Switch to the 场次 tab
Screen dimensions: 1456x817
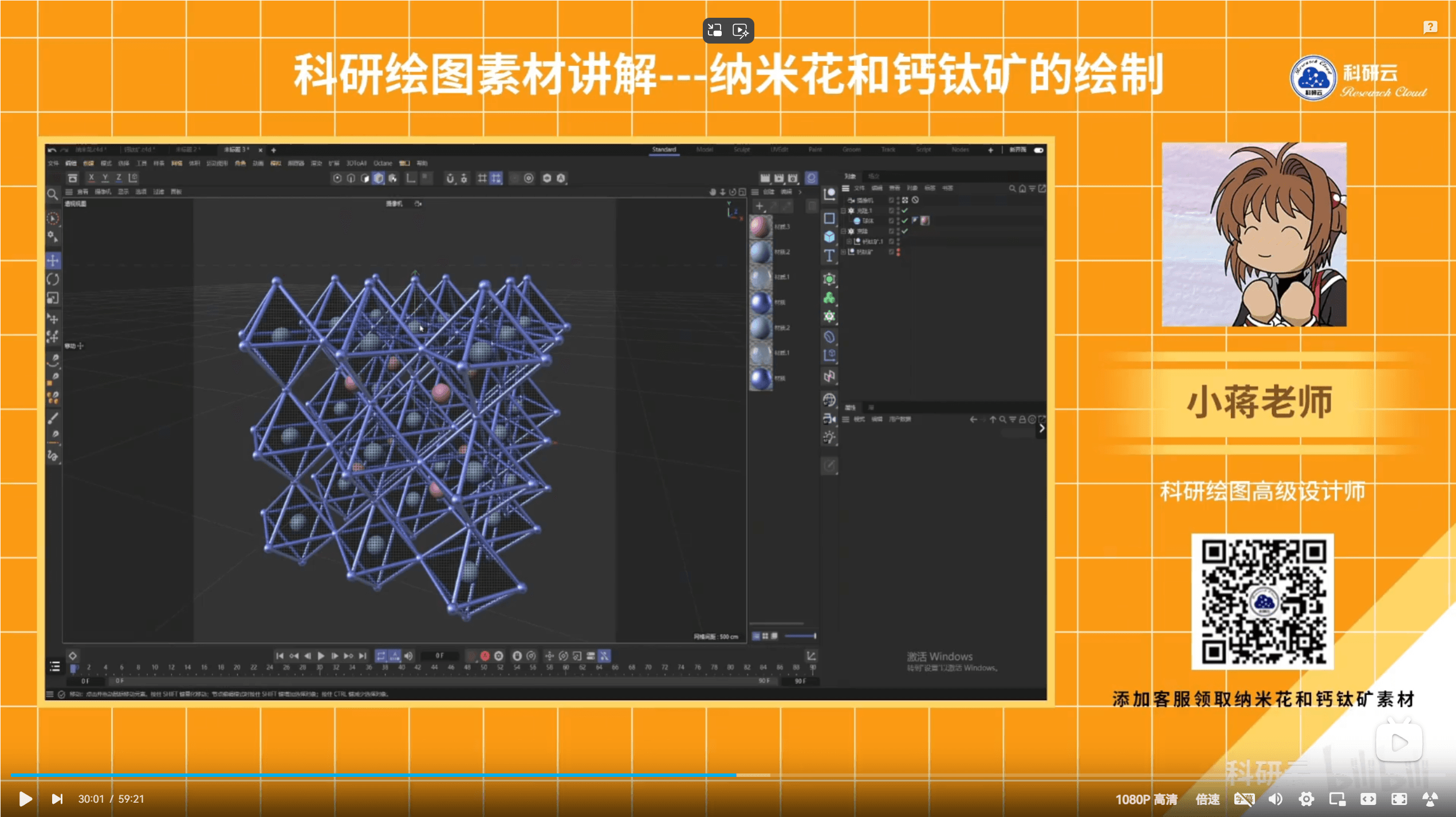pos(873,176)
